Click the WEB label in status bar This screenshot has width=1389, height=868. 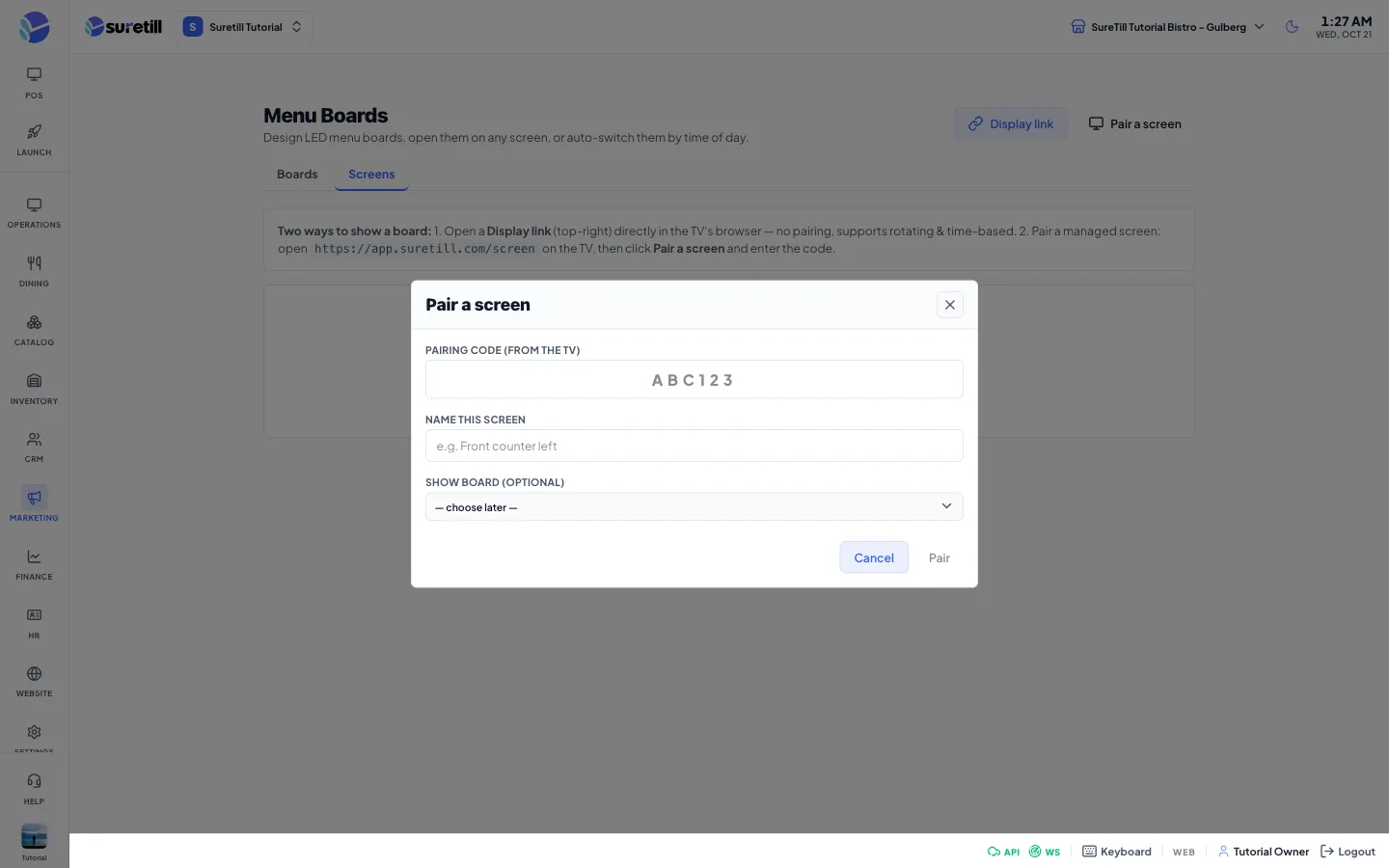[1184, 852]
